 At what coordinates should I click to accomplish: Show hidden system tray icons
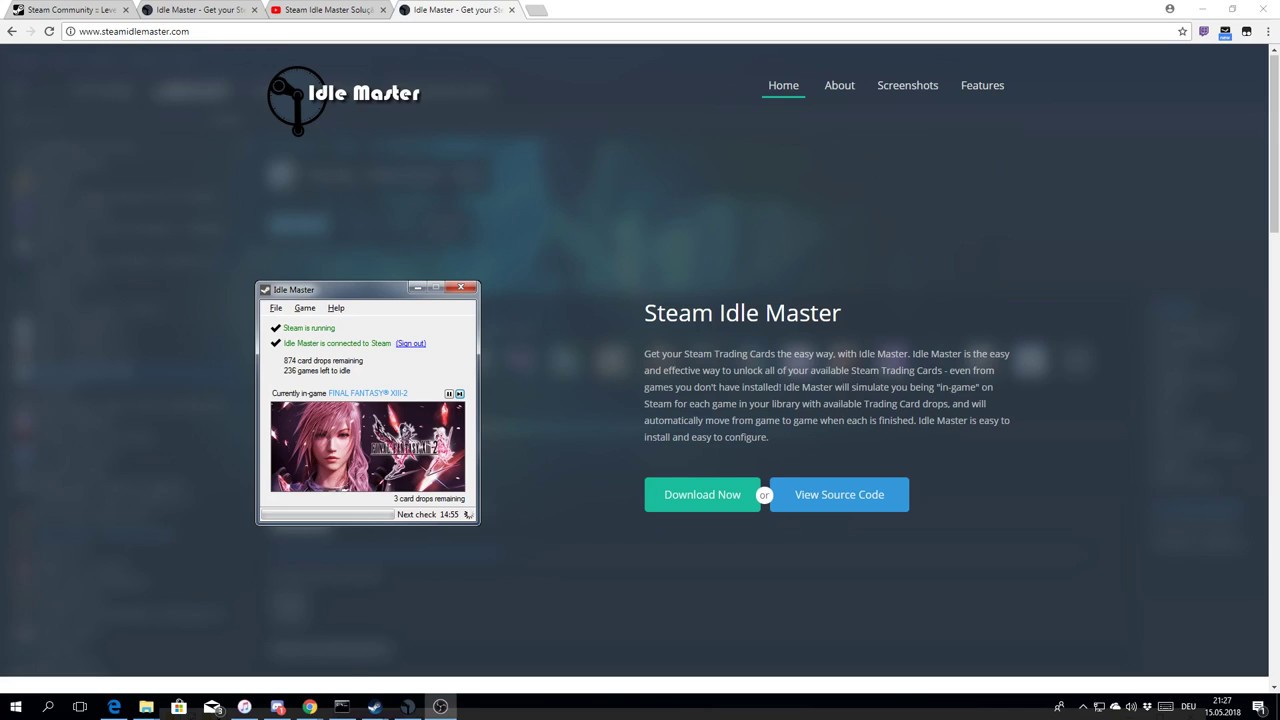coord(1082,707)
